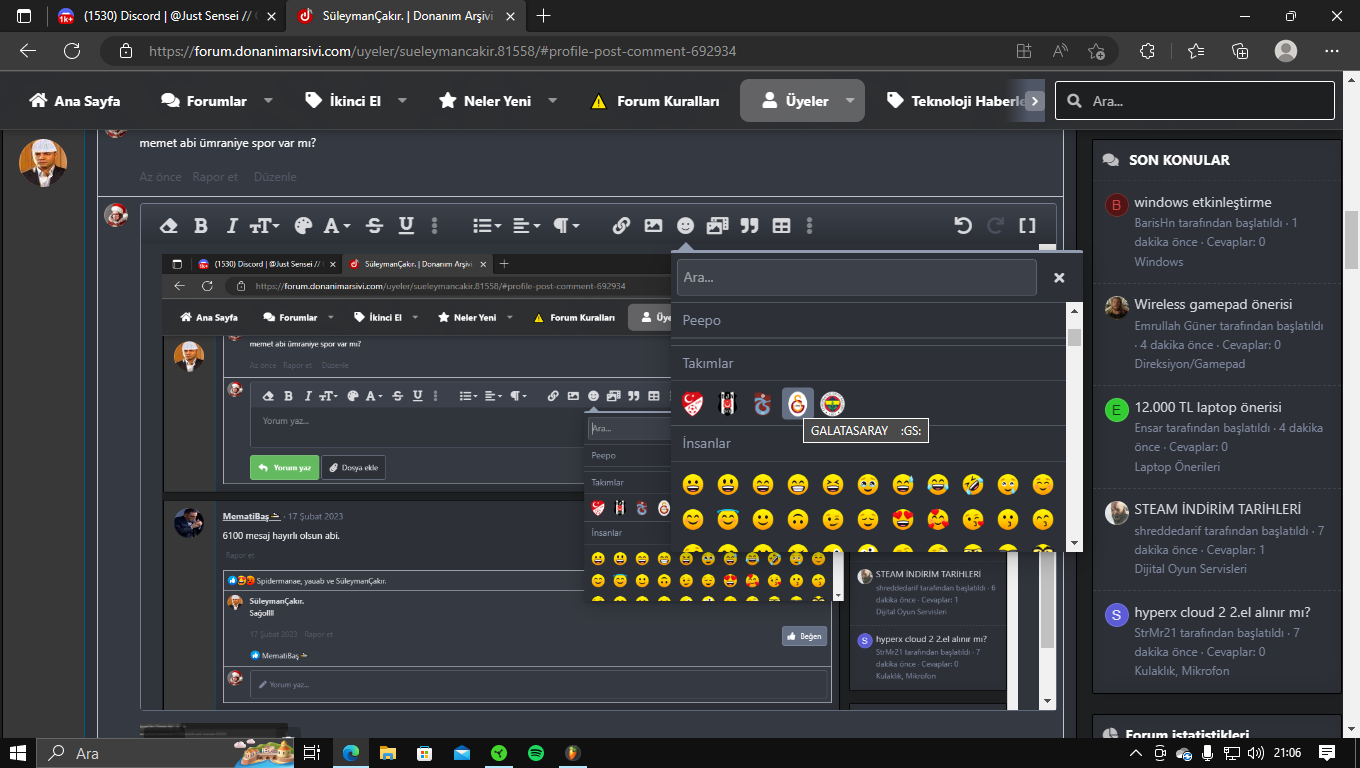Expand the İkinci El menu arrow
The width and height of the screenshot is (1360, 768).
tap(402, 101)
